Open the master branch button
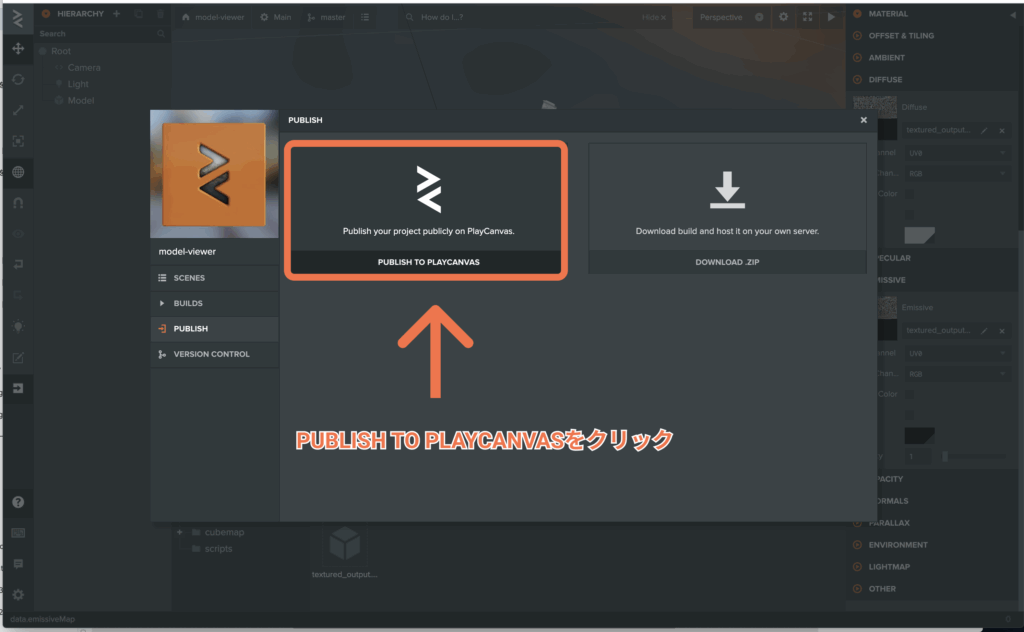The width and height of the screenshot is (1024, 632). click(327, 17)
